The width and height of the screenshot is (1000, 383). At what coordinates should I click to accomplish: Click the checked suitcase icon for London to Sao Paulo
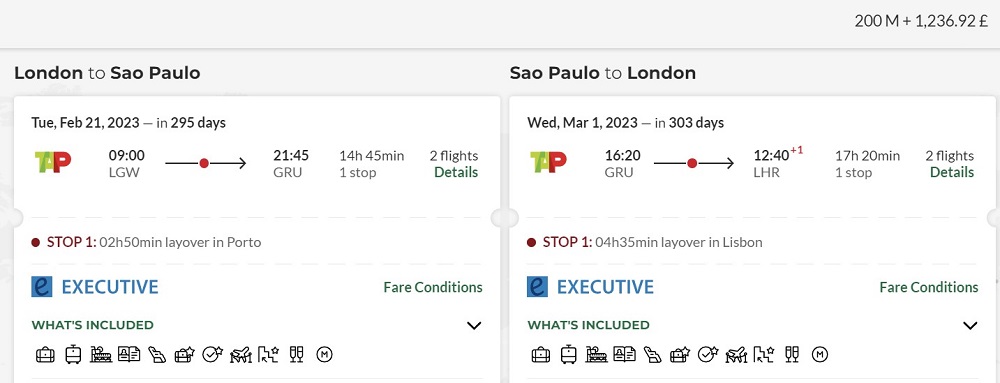coord(73,354)
